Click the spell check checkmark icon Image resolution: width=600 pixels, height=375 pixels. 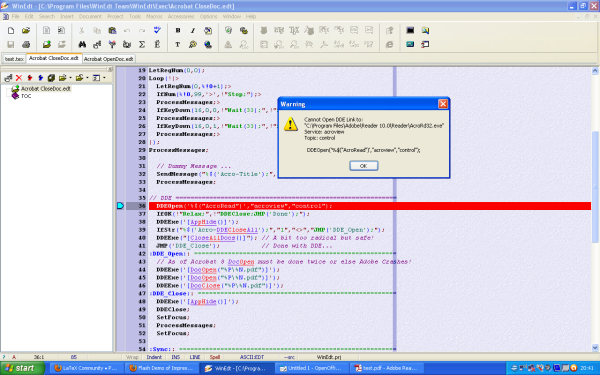click(x=157, y=30)
